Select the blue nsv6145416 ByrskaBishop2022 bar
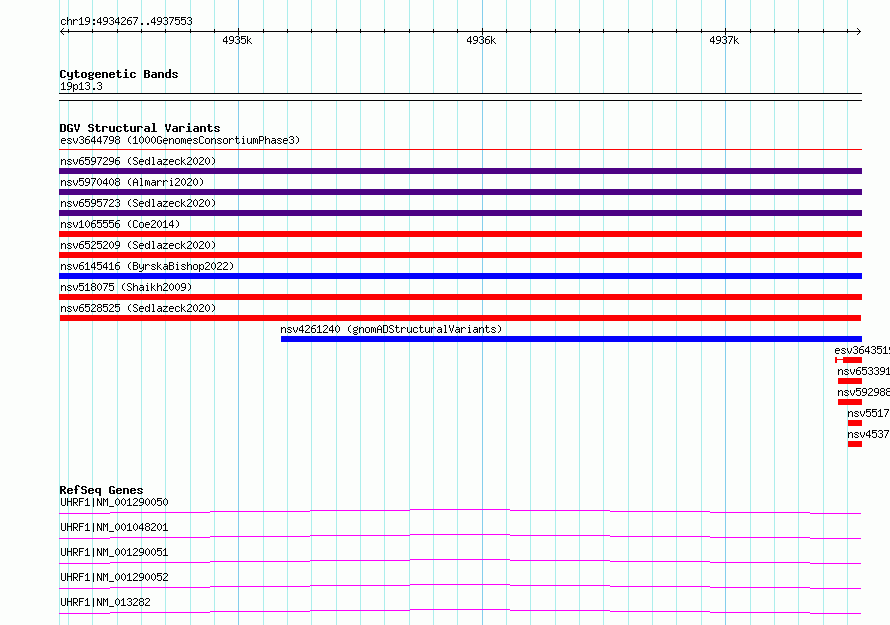 [x=460, y=276]
